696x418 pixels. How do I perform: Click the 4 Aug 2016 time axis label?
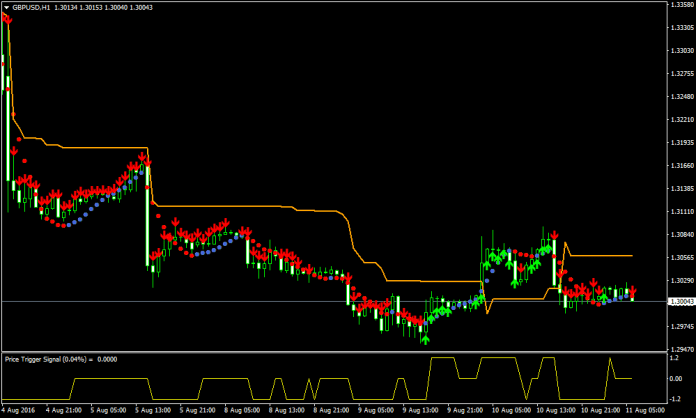(x=20, y=410)
